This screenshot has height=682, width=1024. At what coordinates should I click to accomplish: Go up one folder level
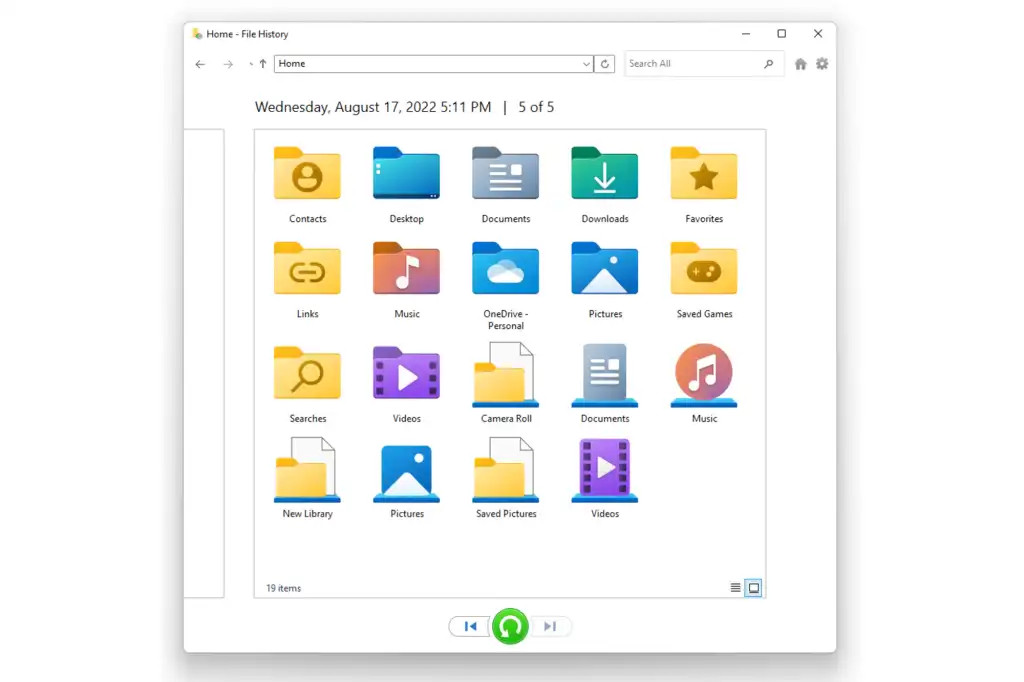pos(261,63)
